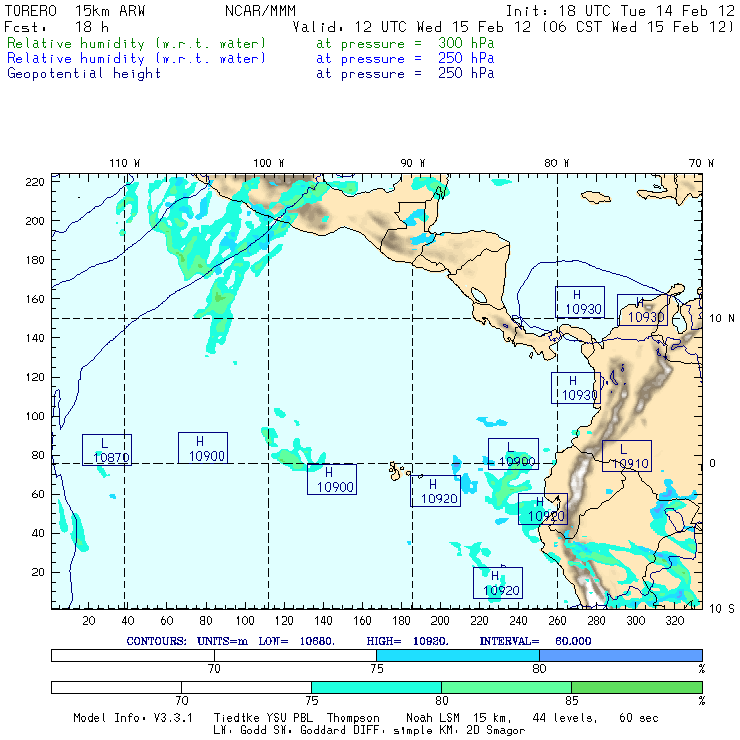Click the '70 W' longitude label

(701, 163)
